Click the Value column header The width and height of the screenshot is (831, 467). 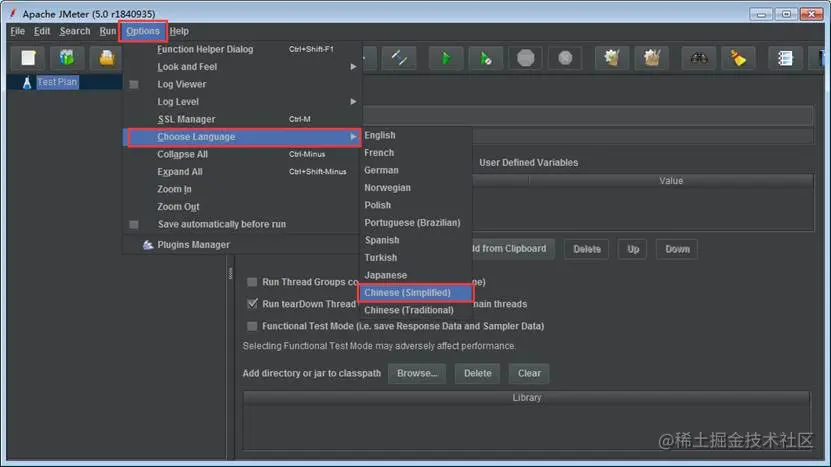pyautogui.click(x=671, y=181)
